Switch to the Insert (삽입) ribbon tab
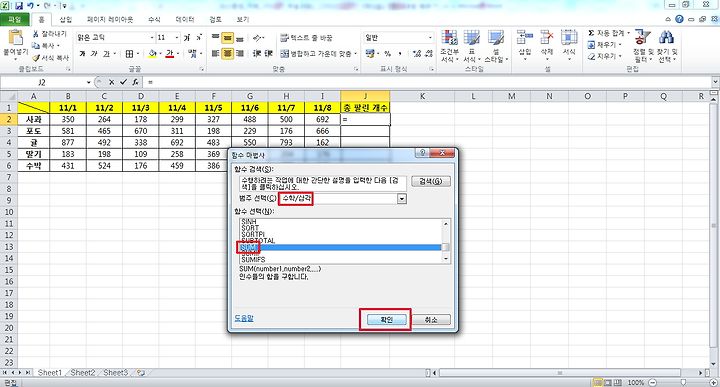This screenshot has width=720, height=387. click(x=66, y=20)
